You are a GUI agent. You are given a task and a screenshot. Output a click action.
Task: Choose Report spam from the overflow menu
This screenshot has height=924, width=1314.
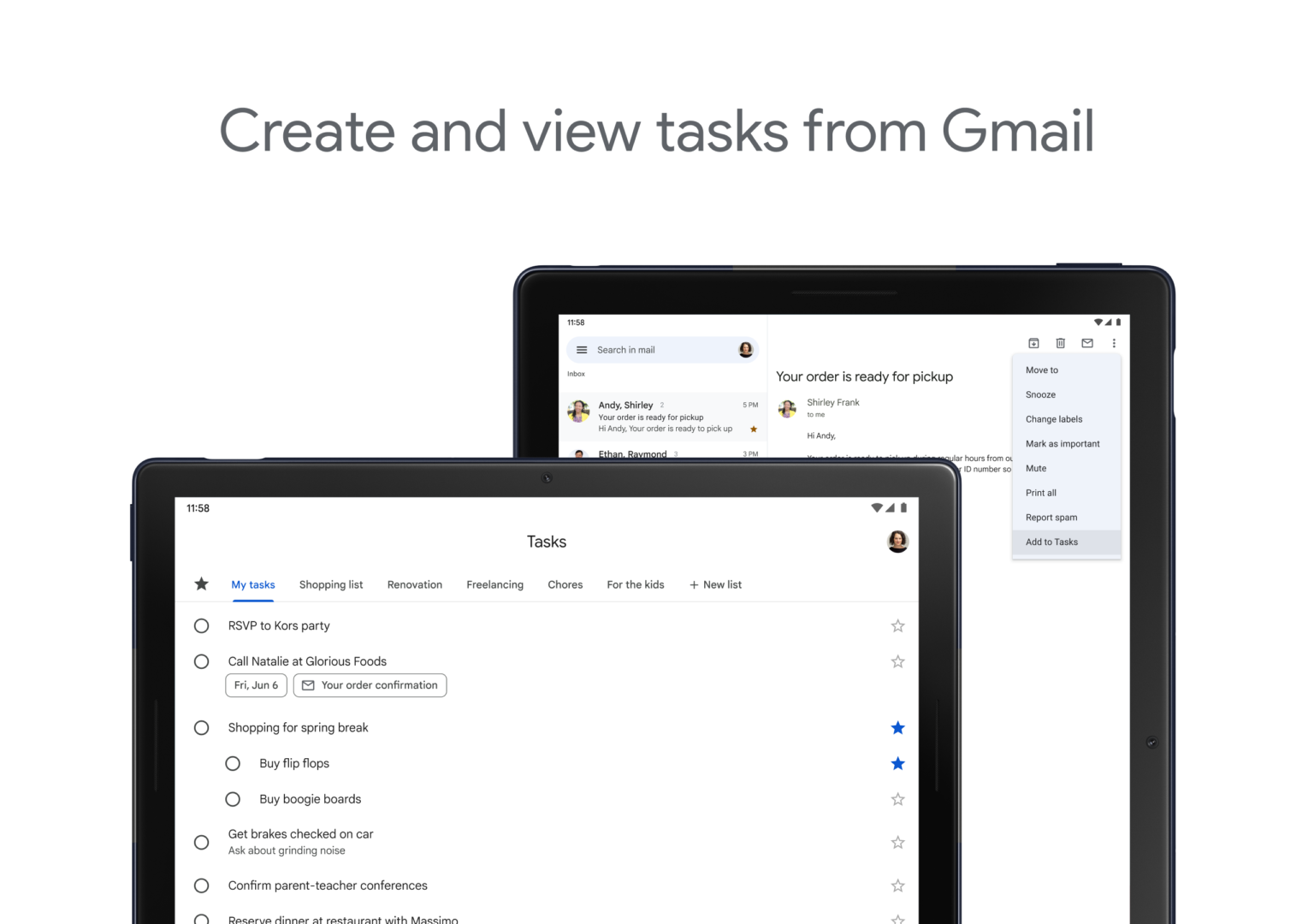point(1051,517)
